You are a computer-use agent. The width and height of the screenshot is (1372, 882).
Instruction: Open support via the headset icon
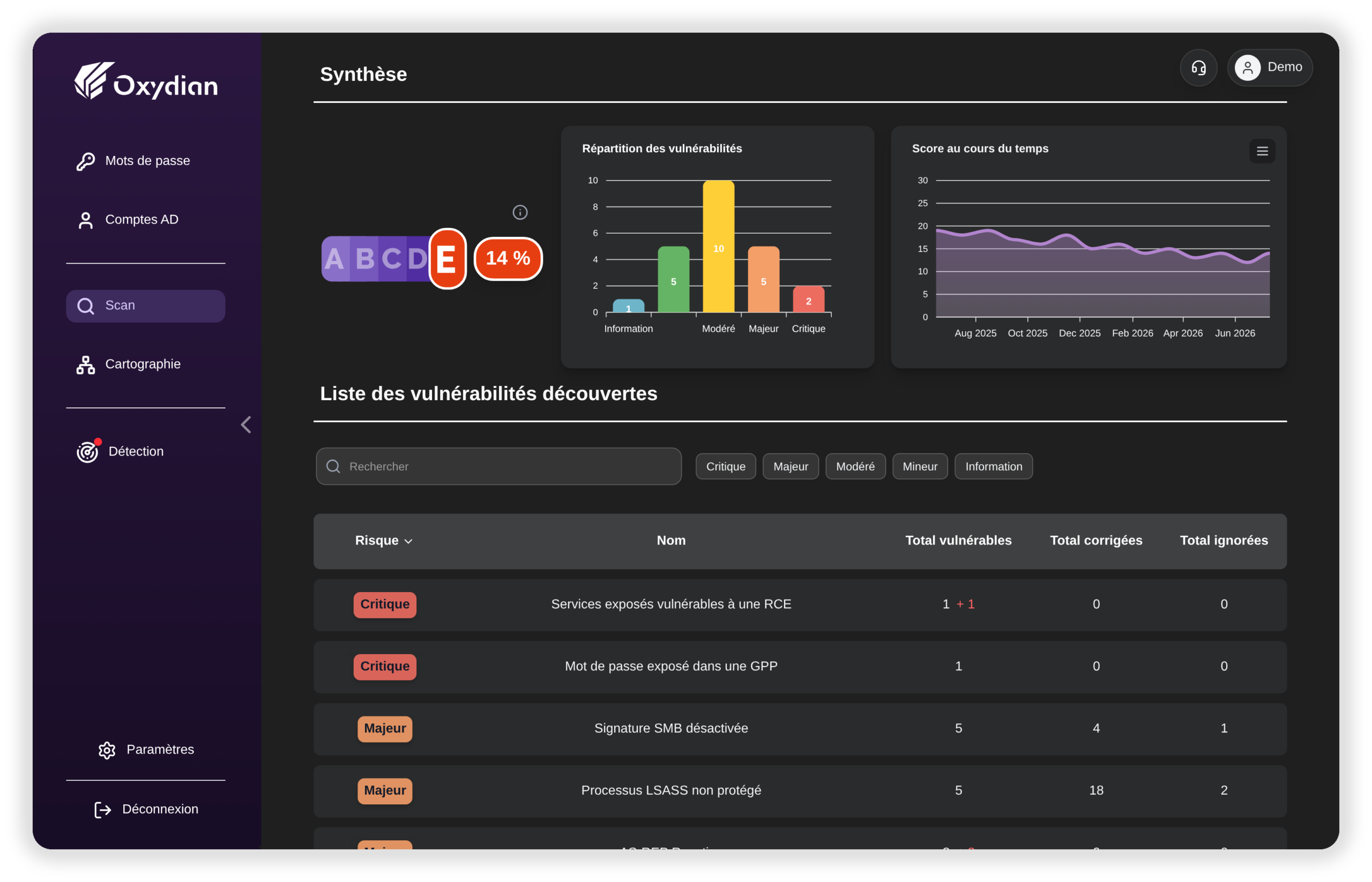1198,68
